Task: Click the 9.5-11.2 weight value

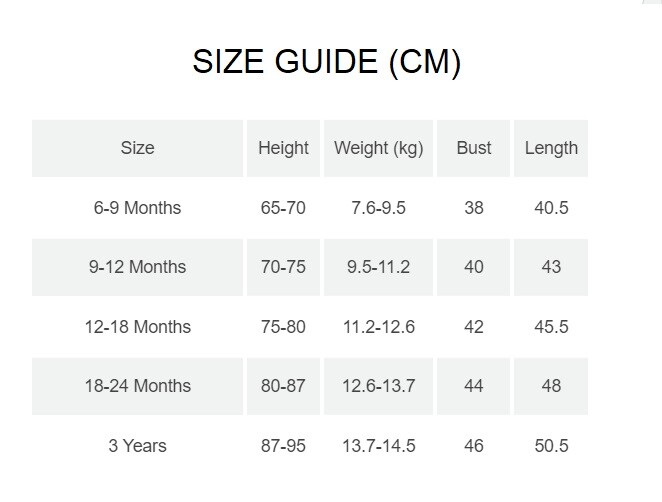Action: pos(378,267)
